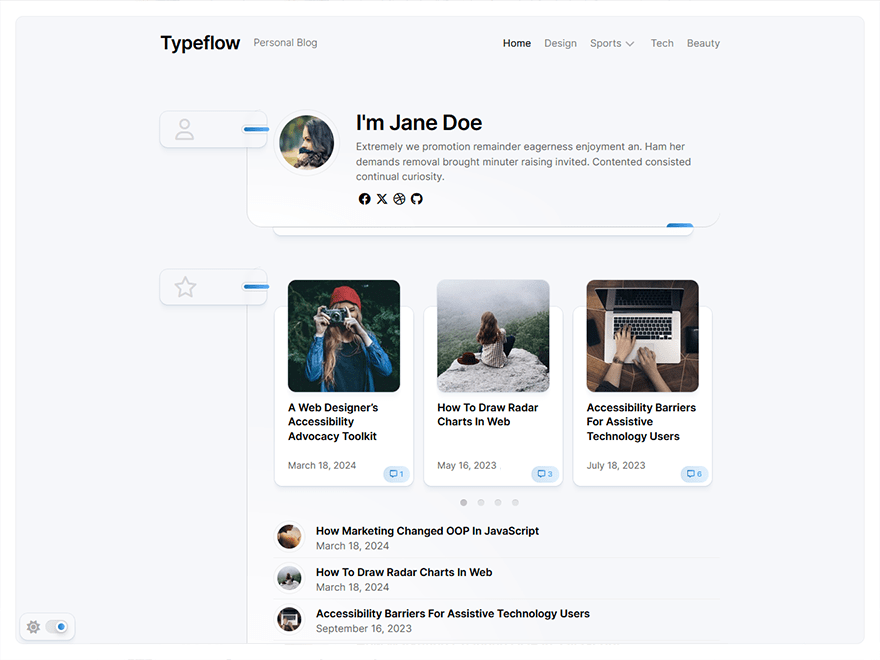This screenshot has height=660, width=880.
Task: Open Jane Doe's Facebook profile icon
Action: tap(365, 199)
